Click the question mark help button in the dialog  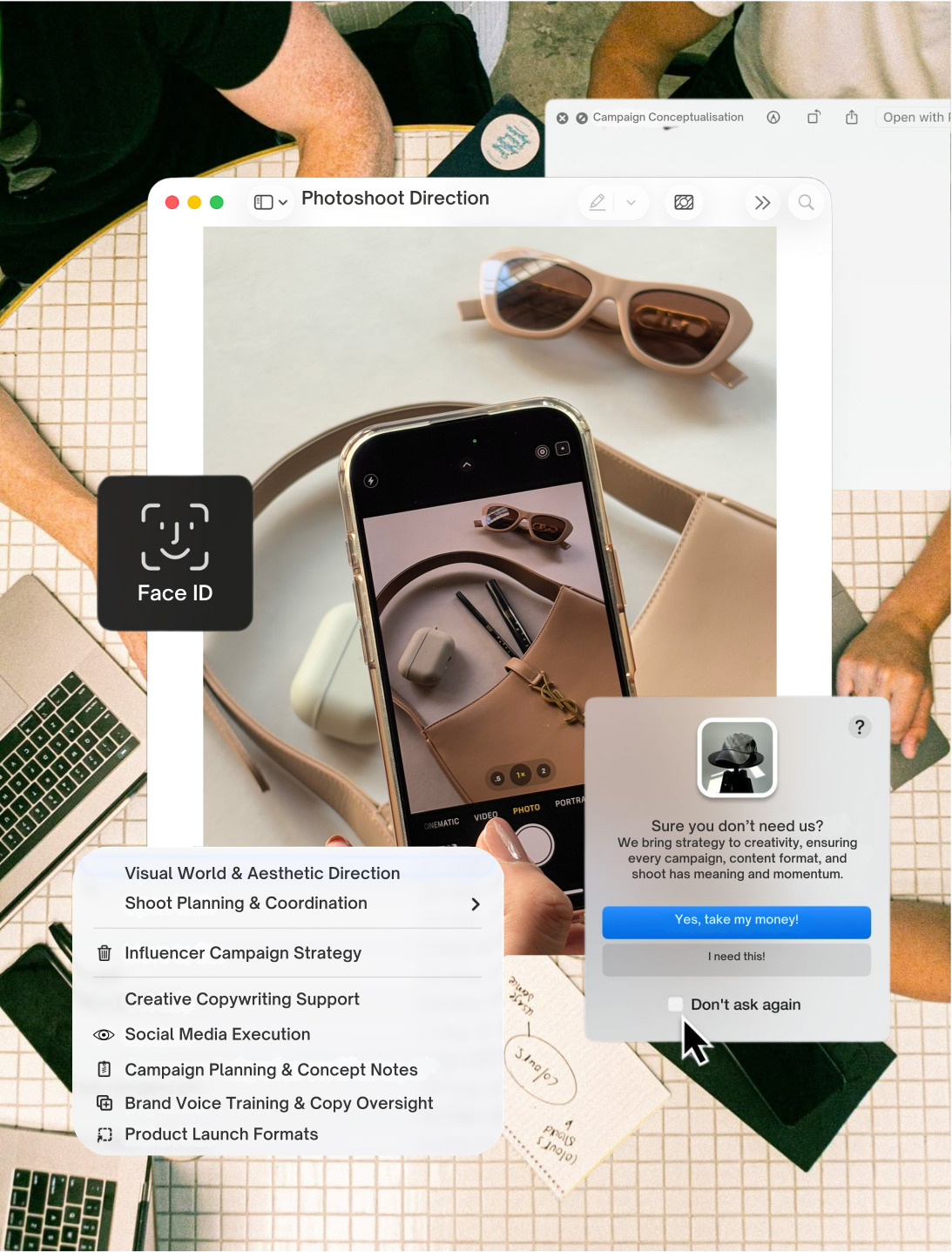pyautogui.click(x=859, y=728)
